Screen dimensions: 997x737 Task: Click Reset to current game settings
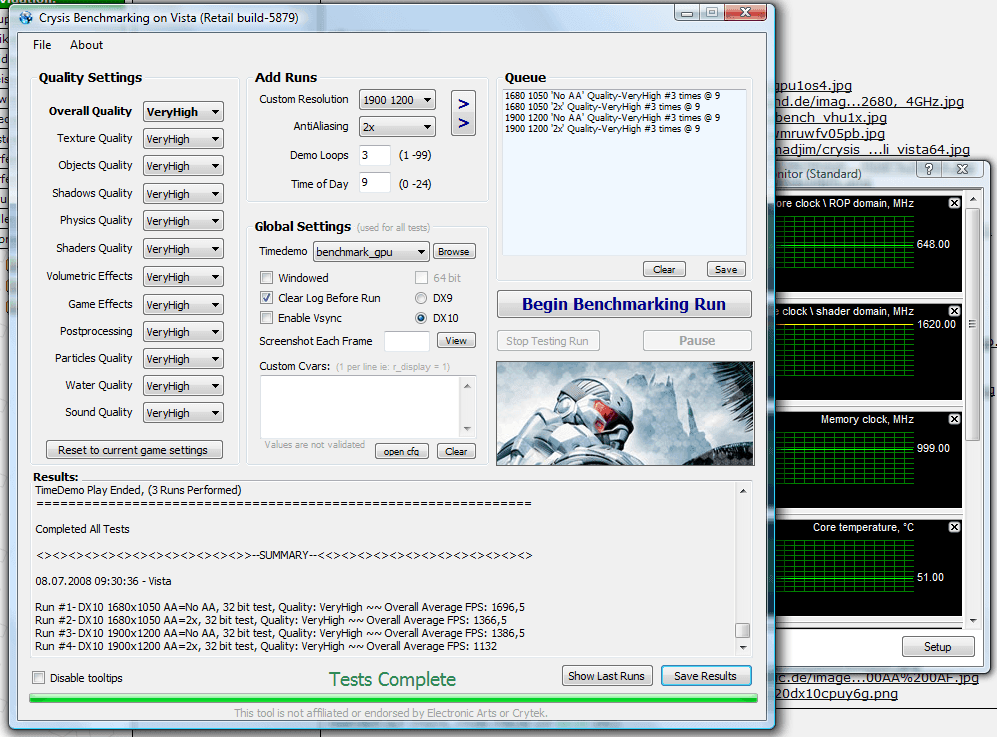click(x=134, y=450)
